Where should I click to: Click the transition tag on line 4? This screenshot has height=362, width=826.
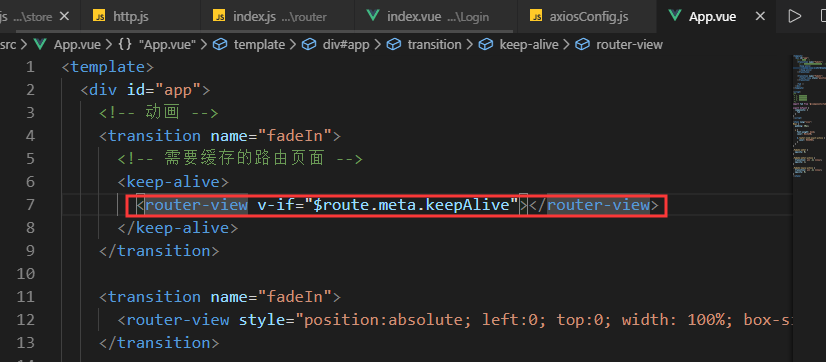coord(220,136)
